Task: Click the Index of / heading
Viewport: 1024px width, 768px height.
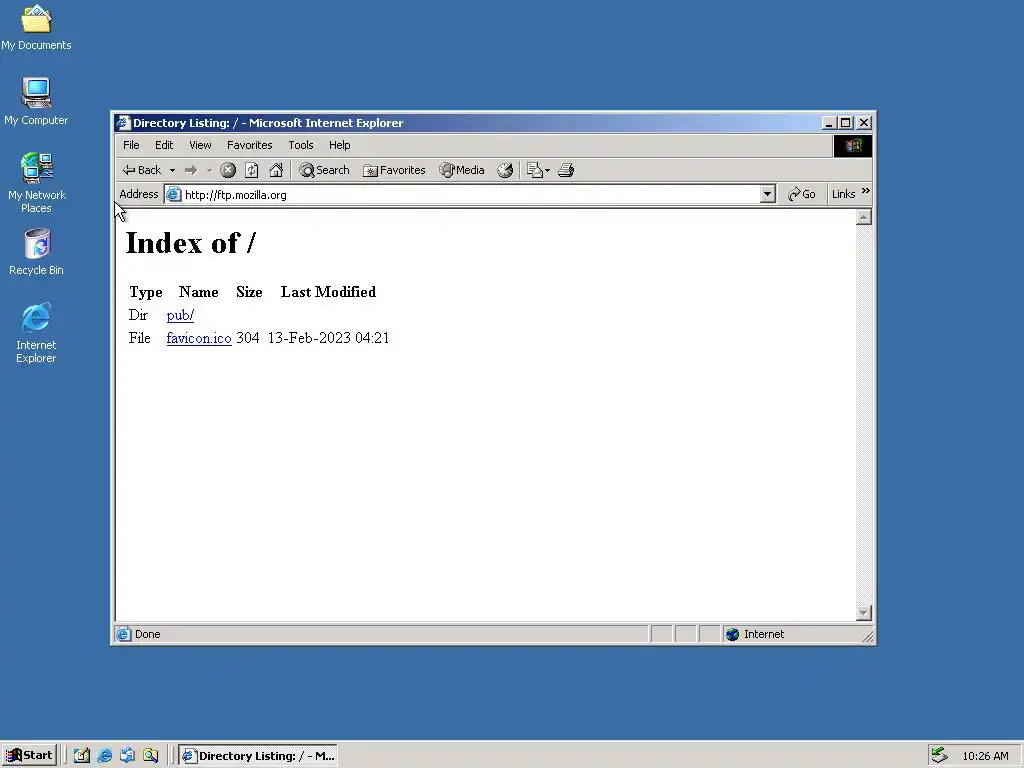Action: pos(191,244)
